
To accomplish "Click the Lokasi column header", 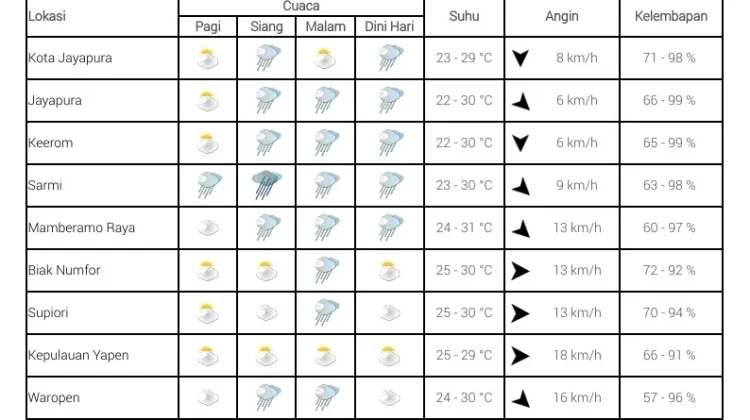I will click(47, 16).
